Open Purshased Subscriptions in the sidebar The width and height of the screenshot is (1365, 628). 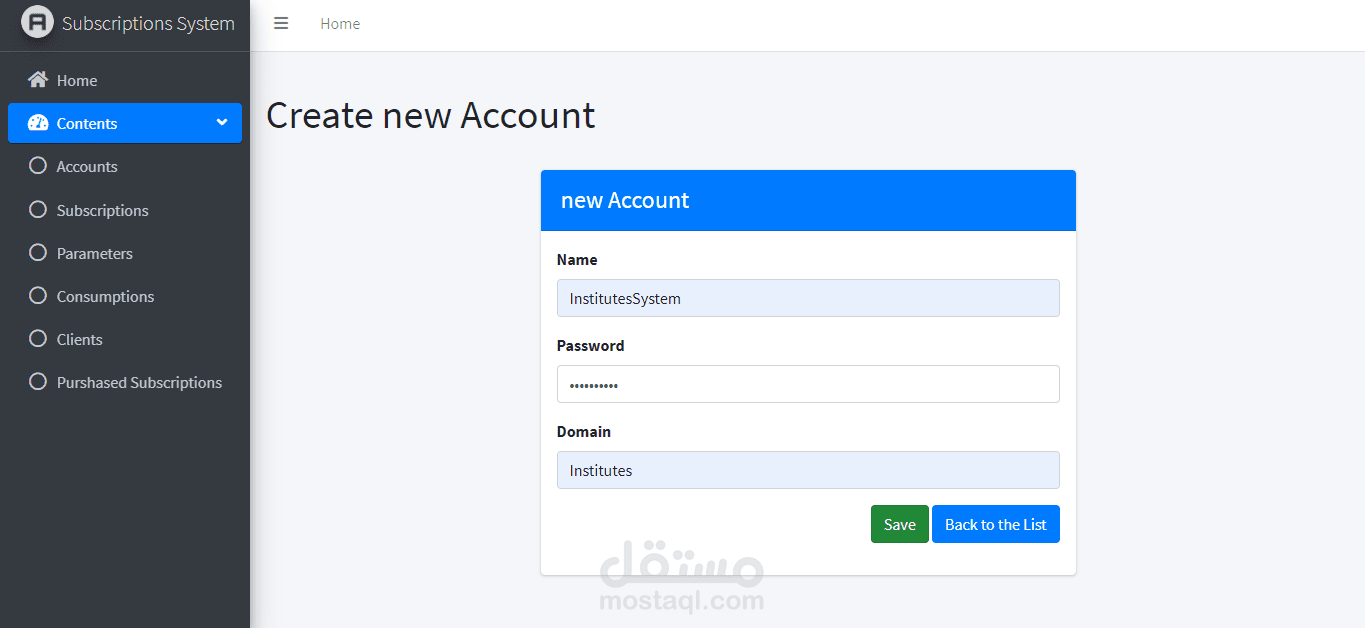tap(139, 382)
